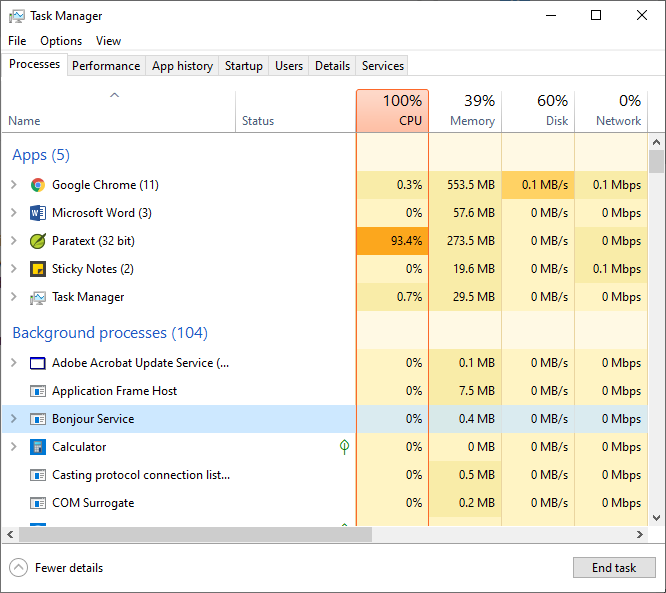Click the Task Manager row icon

[x=38, y=297]
